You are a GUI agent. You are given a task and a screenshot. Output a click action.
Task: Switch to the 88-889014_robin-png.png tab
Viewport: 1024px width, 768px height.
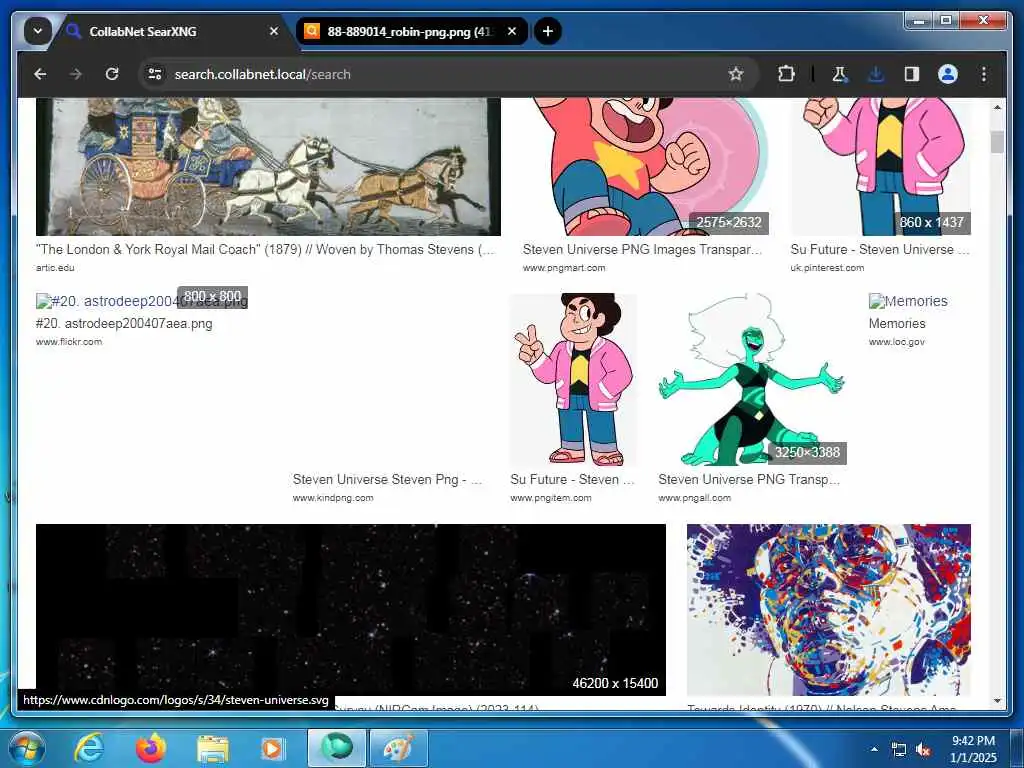411,31
